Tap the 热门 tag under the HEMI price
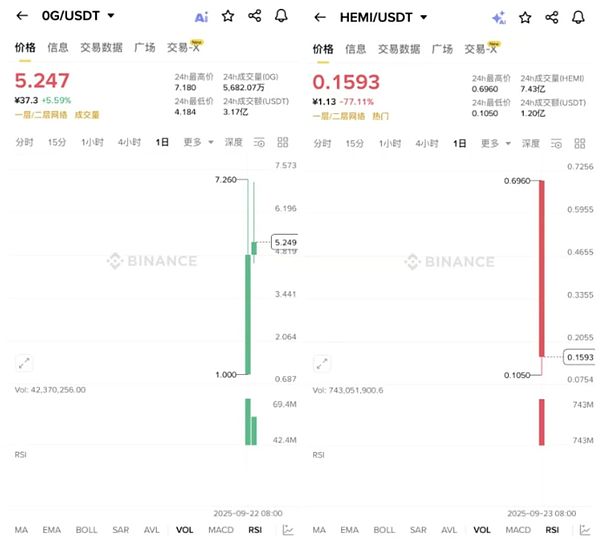The width and height of the screenshot is (600, 543). (x=381, y=115)
